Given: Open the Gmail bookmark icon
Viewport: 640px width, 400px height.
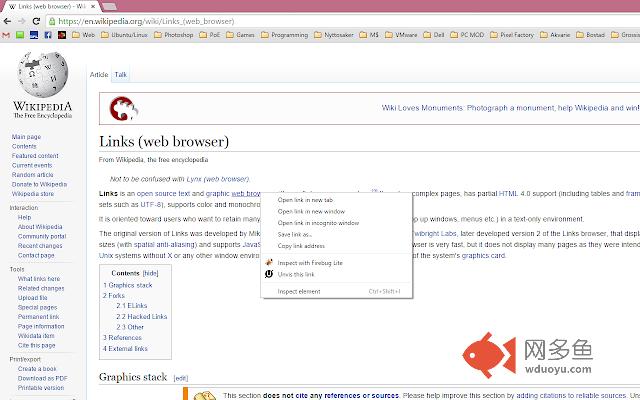Looking at the screenshot, I should [6, 35].
